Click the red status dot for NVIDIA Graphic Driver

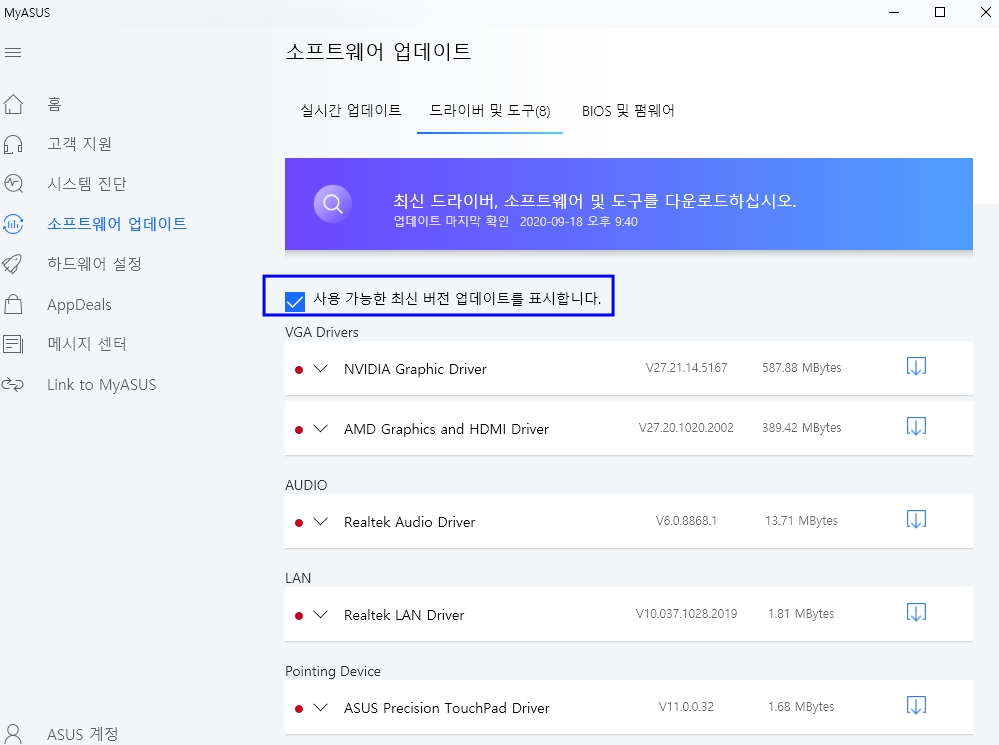299,370
